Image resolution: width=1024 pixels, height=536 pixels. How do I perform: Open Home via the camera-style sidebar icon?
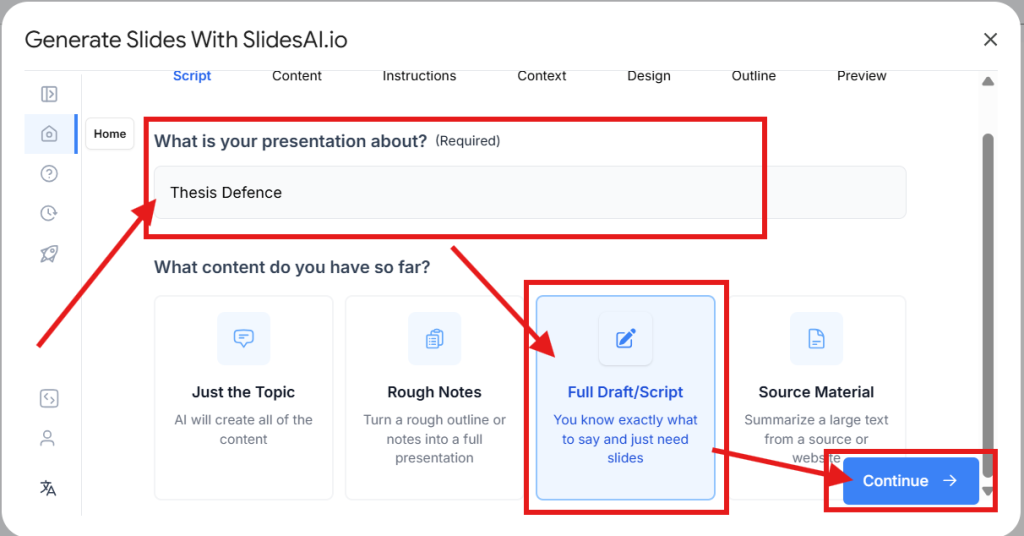(x=48, y=134)
